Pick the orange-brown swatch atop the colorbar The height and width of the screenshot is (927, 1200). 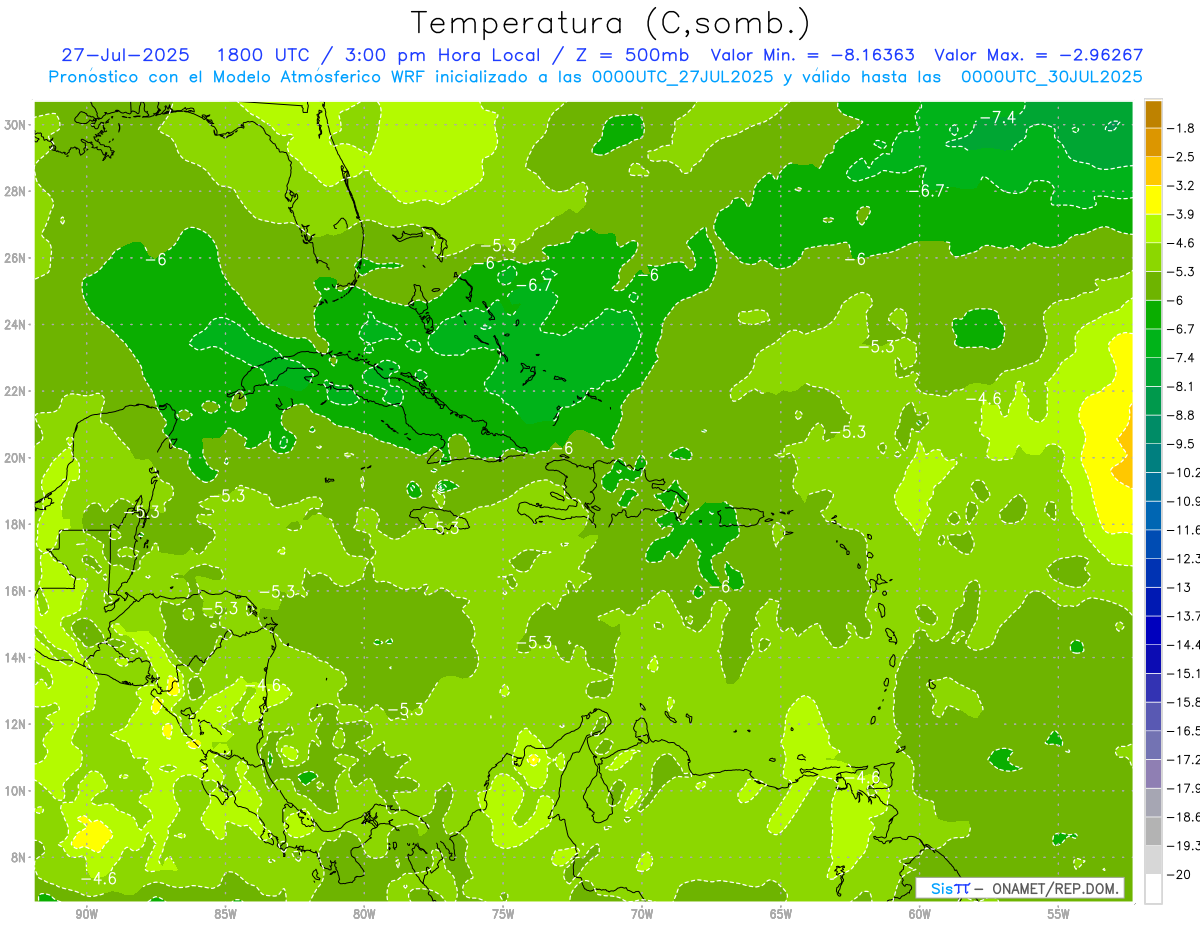click(1153, 114)
